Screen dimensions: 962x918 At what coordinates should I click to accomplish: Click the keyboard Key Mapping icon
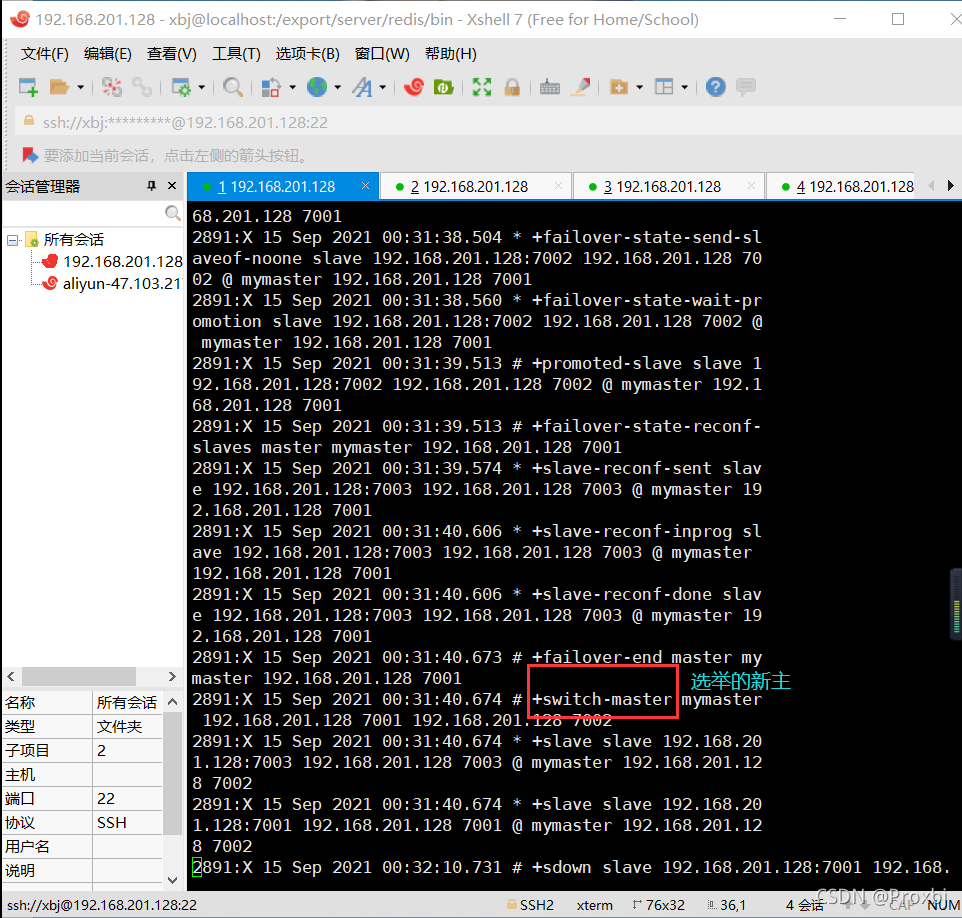[x=550, y=87]
